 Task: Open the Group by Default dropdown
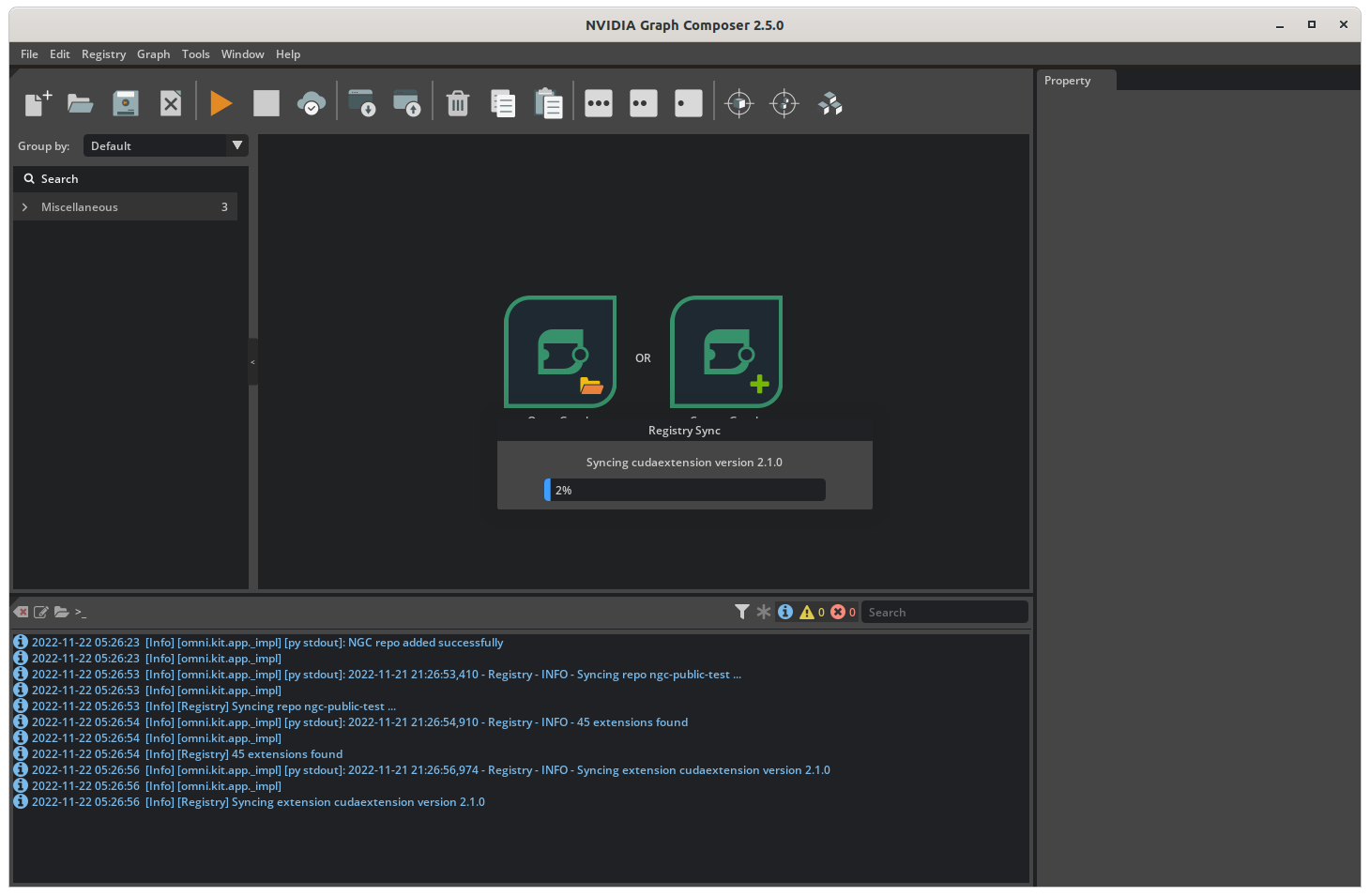166,145
